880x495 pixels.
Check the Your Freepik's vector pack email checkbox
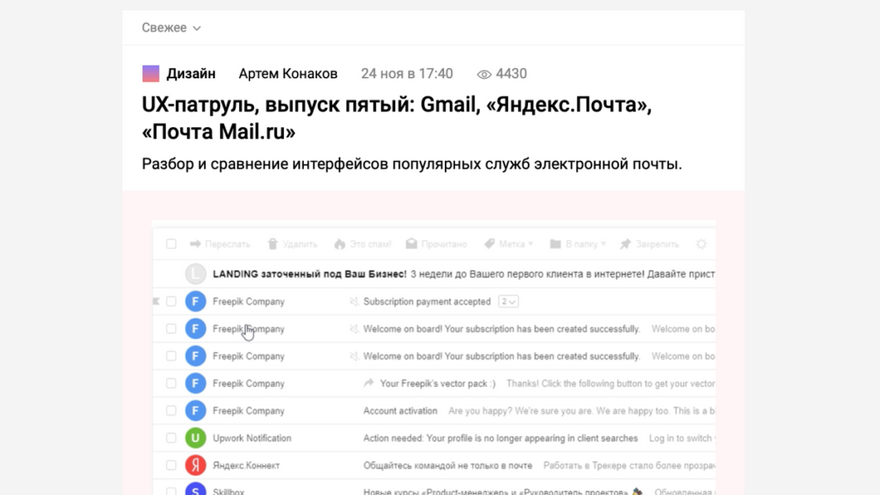[171, 383]
